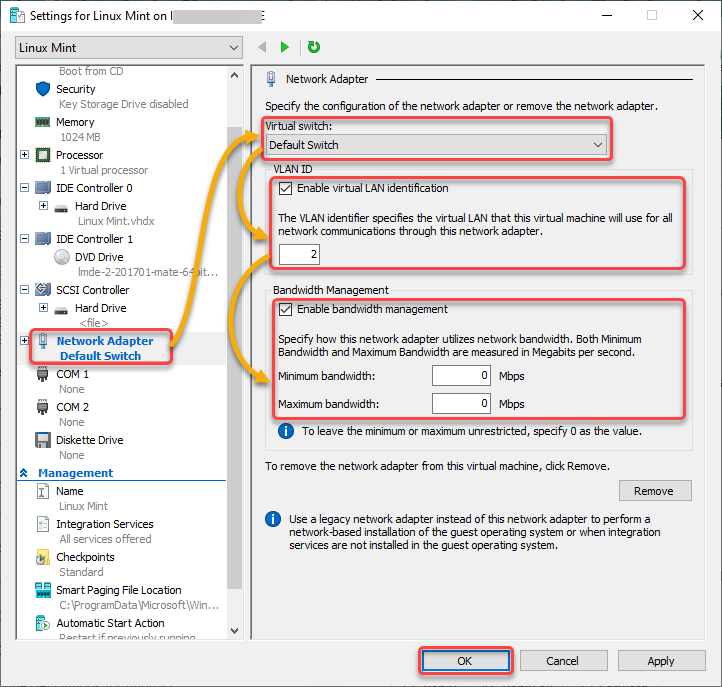Screen dimensions: 722x687
Task: Select the Smart Paging File Location icon
Action: click(x=43, y=590)
